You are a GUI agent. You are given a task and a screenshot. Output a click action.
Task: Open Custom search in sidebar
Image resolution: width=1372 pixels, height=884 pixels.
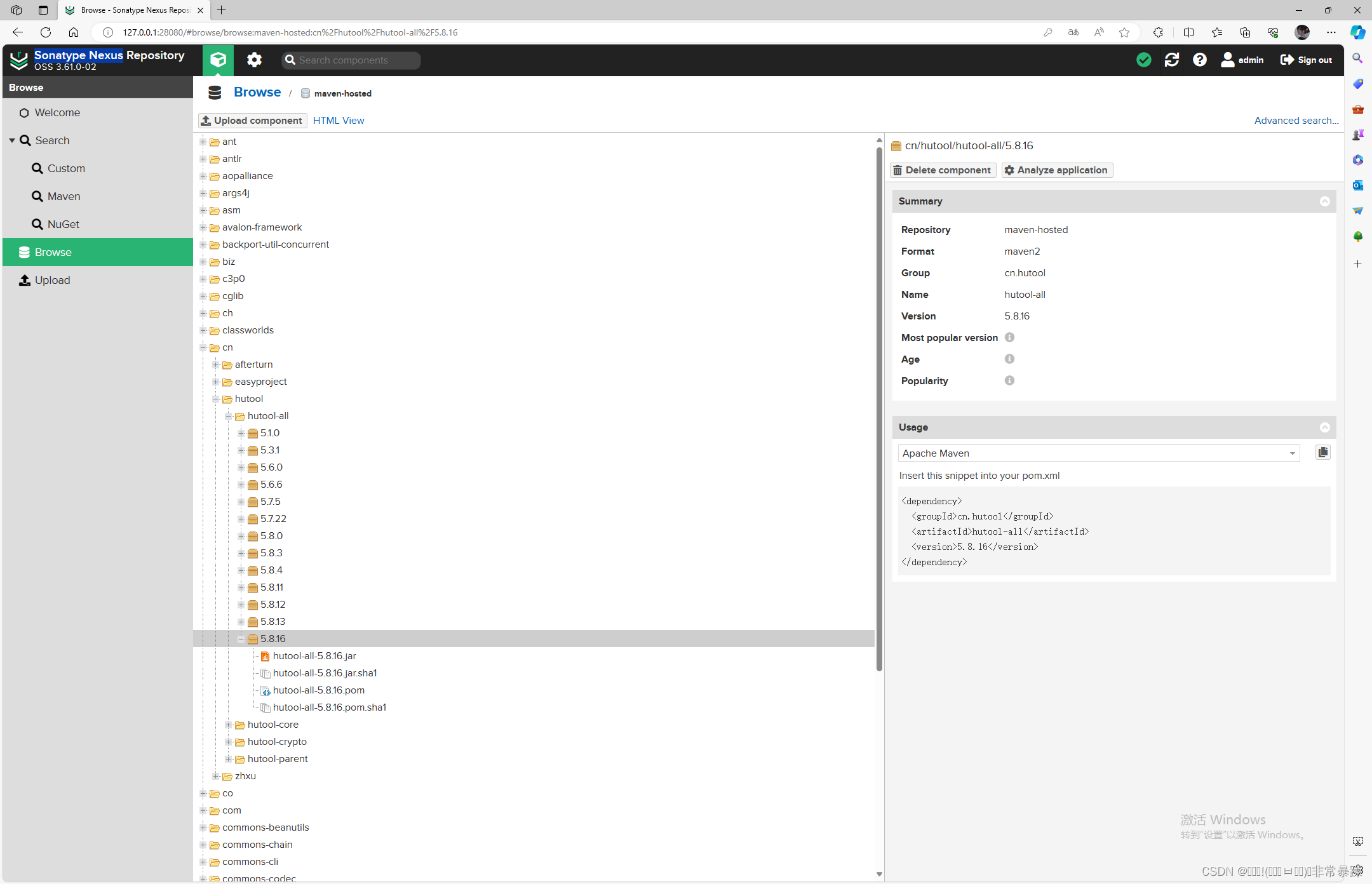tap(98, 168)
